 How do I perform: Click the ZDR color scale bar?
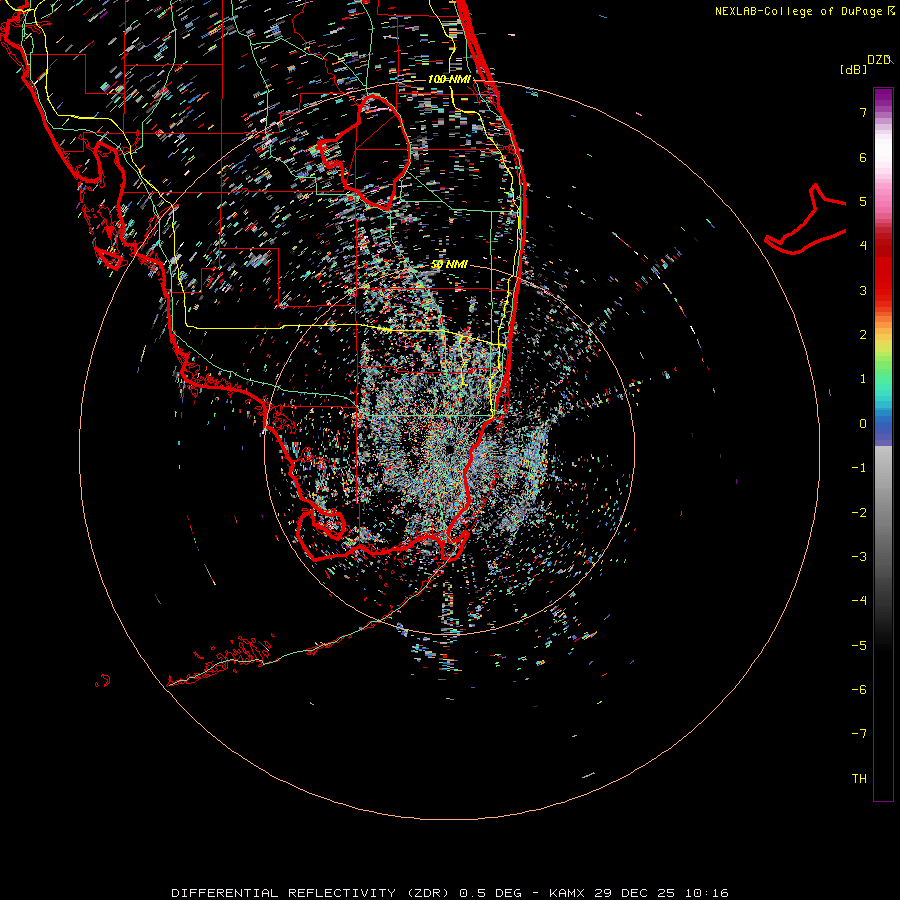click(x=883, y=444)
